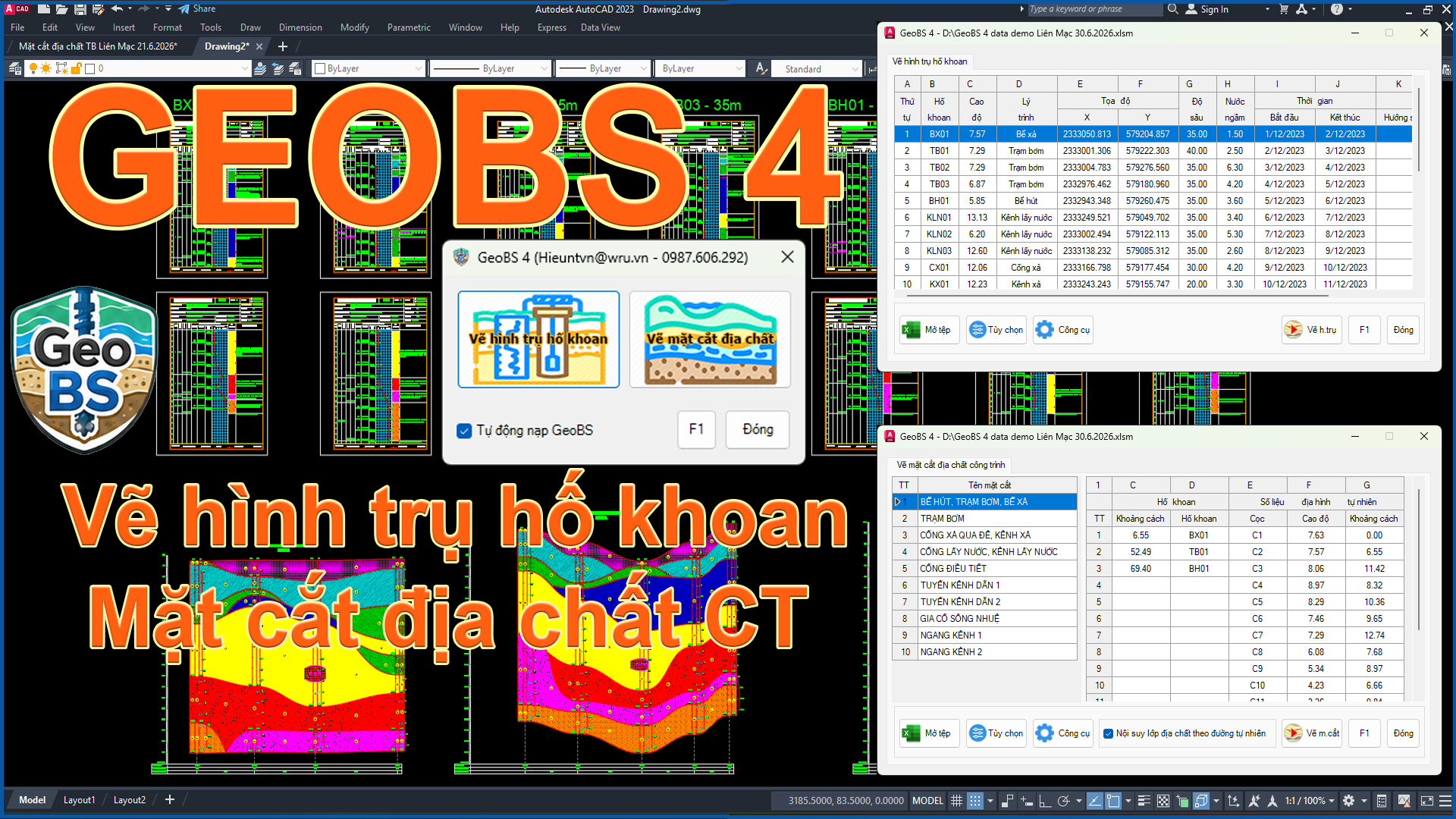Click Công cụ in the cross-section window
The height and width of the screenshot is (819, 1456).
coord(1062,733)
